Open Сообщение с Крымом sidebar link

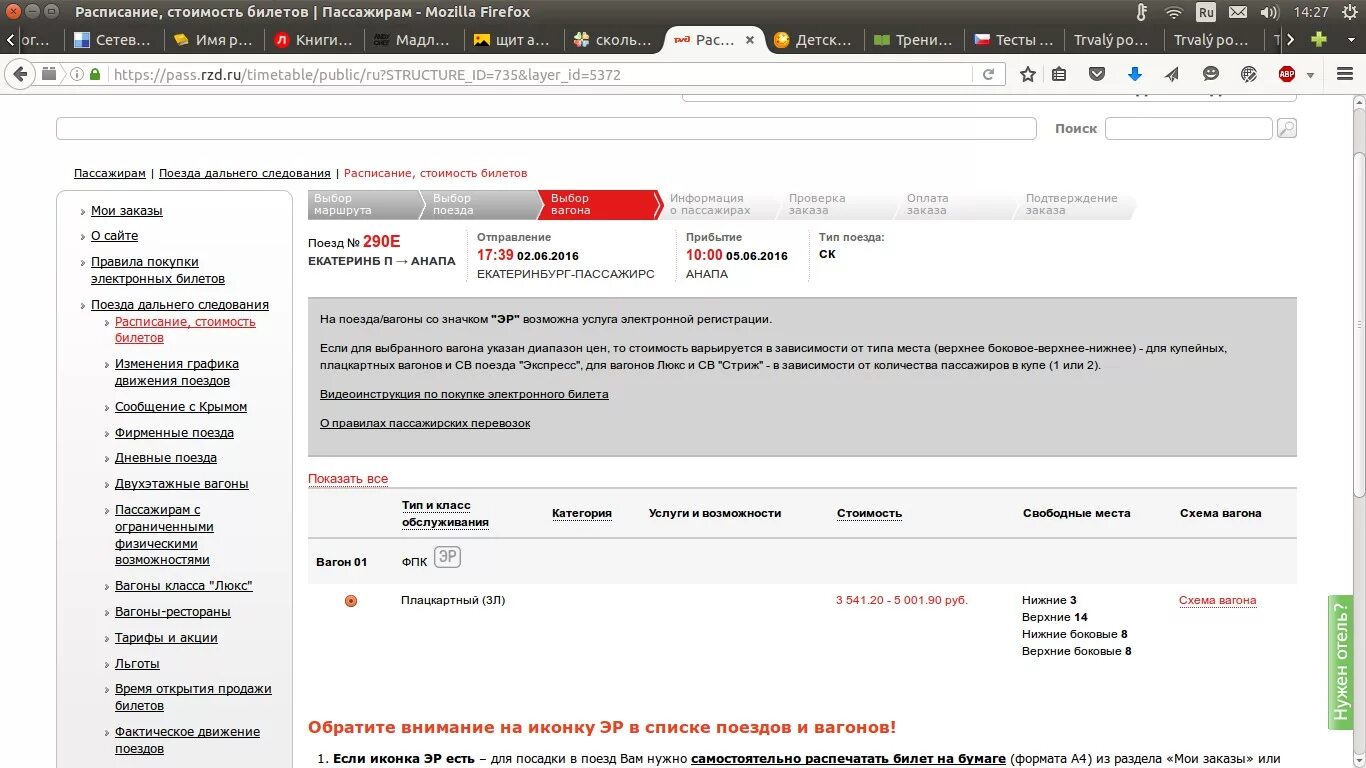(181, 407)
